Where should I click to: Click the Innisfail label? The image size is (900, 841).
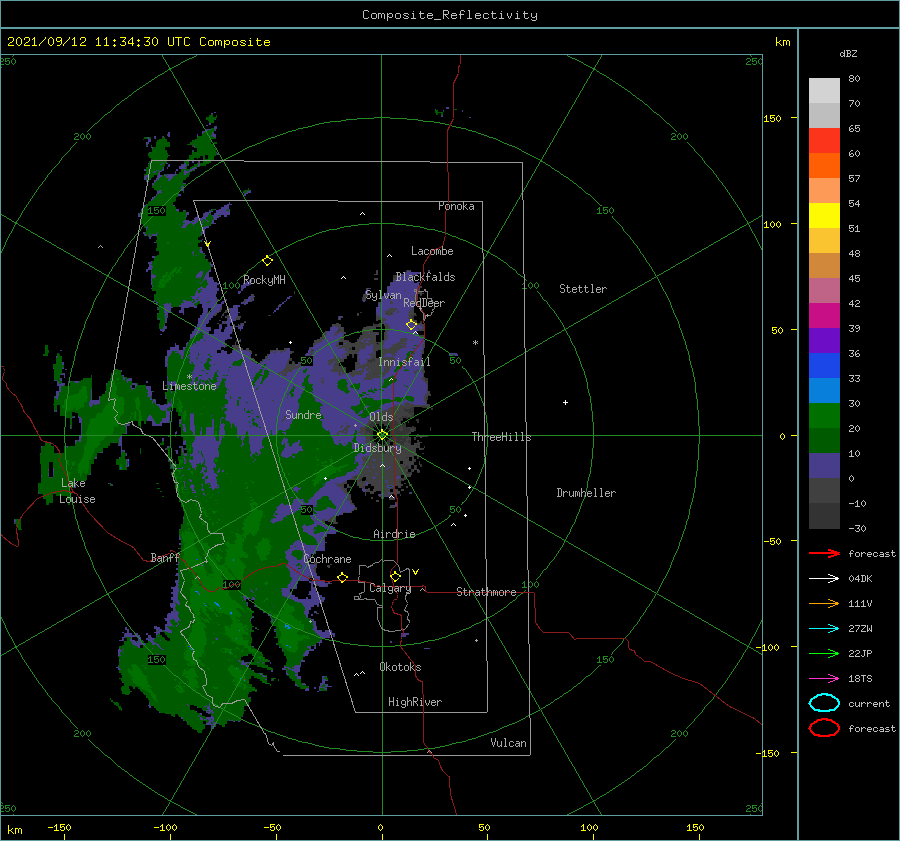(x=404, y=362)
